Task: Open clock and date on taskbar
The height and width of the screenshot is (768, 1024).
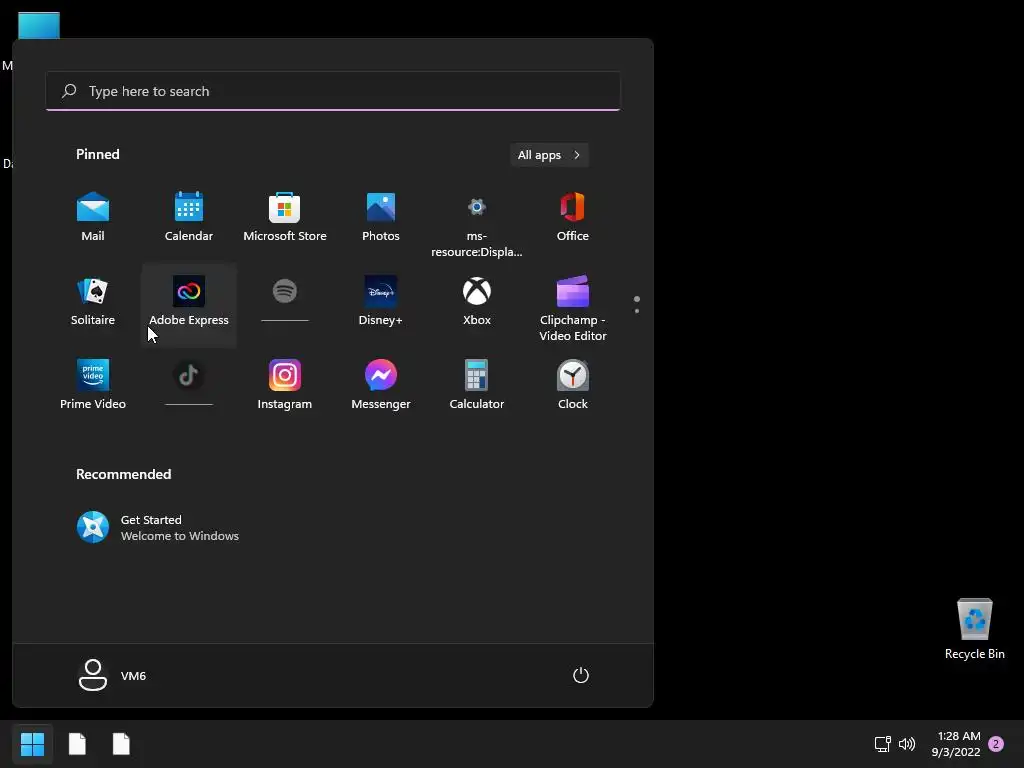Action: 956,744
